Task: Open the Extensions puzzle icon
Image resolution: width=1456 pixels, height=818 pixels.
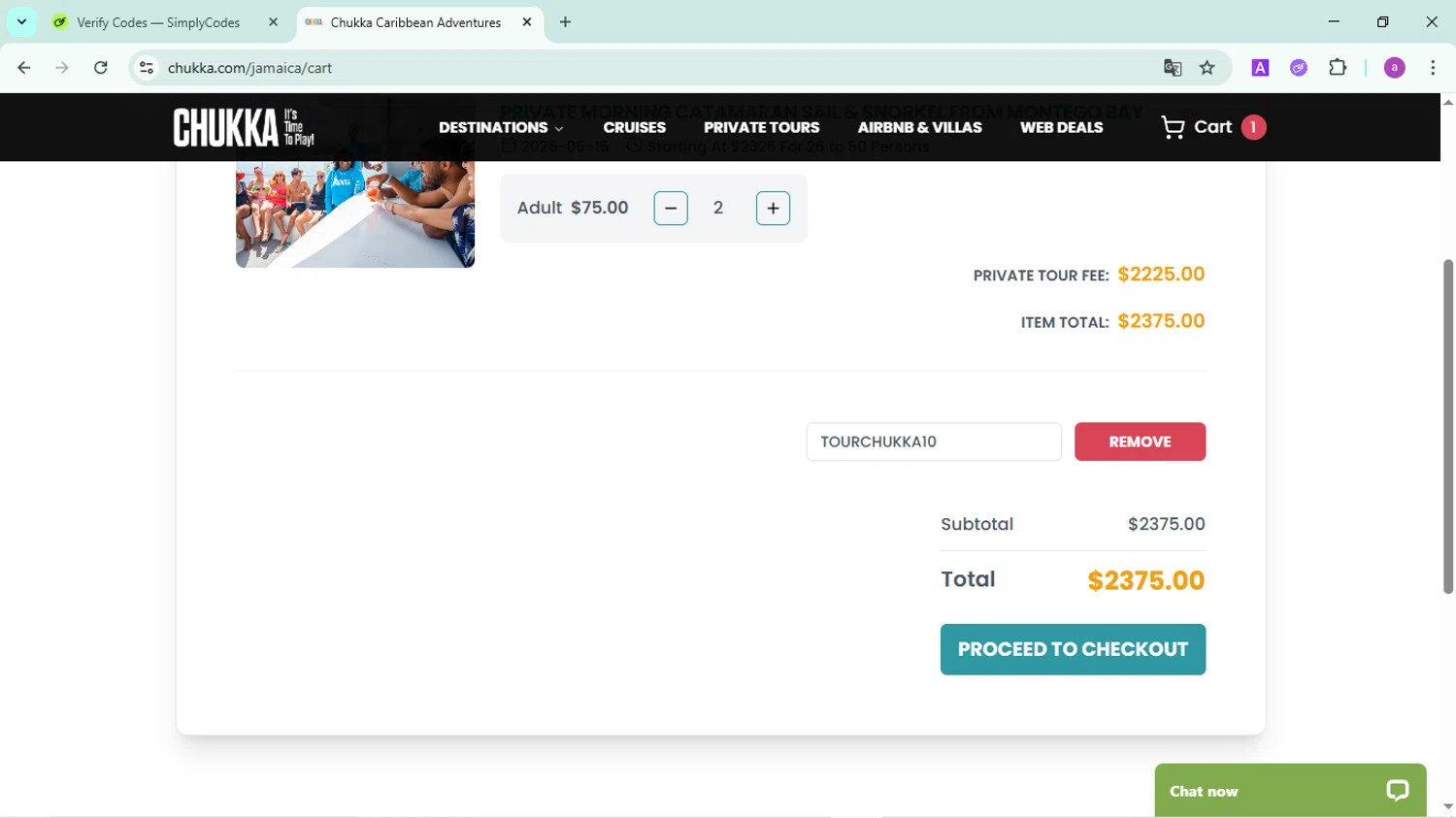Action: point(1338,68)
